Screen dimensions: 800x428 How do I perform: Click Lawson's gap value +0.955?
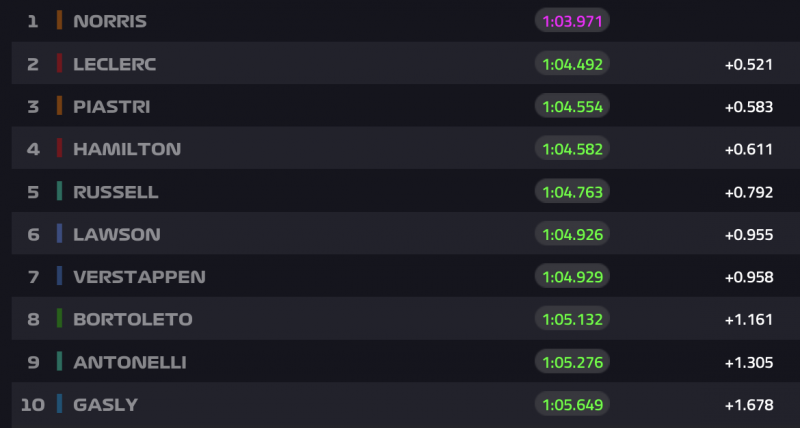click(x=748, y=234)
